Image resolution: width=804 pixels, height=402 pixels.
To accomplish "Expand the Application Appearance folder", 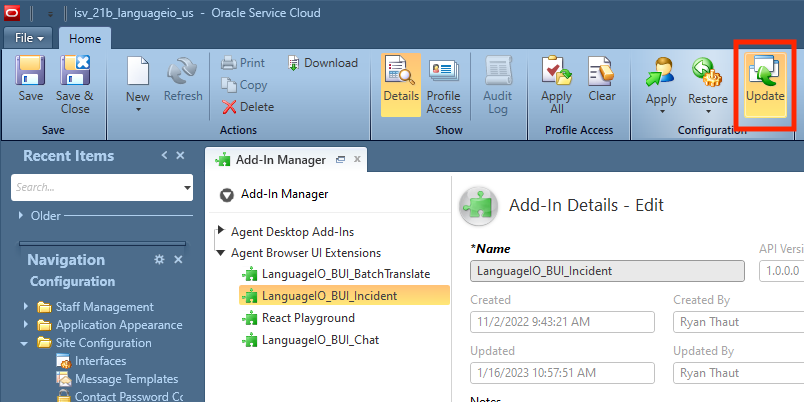I will click(26, 325).
